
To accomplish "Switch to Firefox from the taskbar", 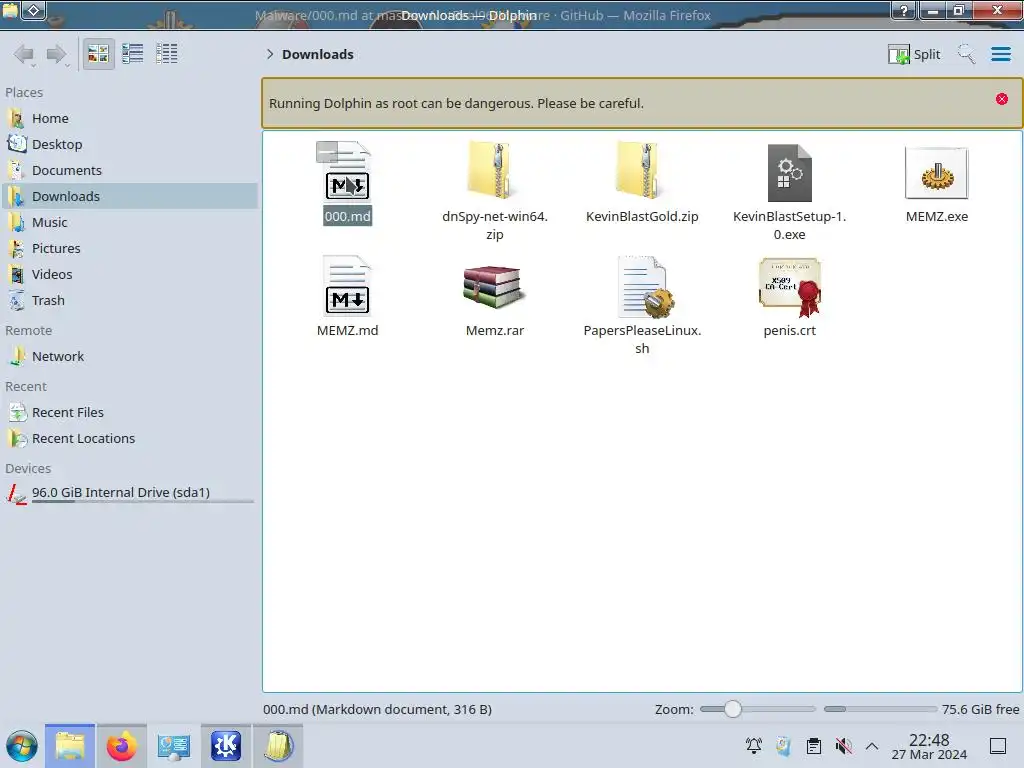I will (121, 746).
